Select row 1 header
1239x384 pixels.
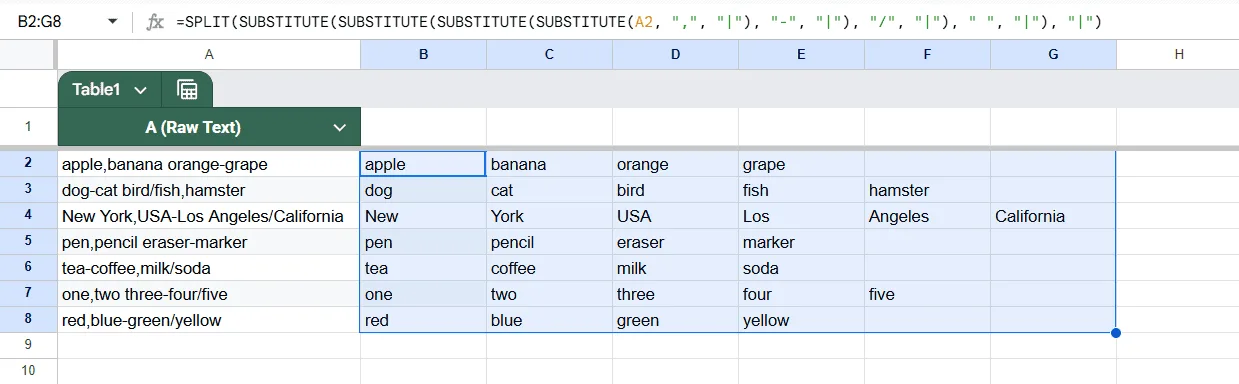tap(28, 127)
